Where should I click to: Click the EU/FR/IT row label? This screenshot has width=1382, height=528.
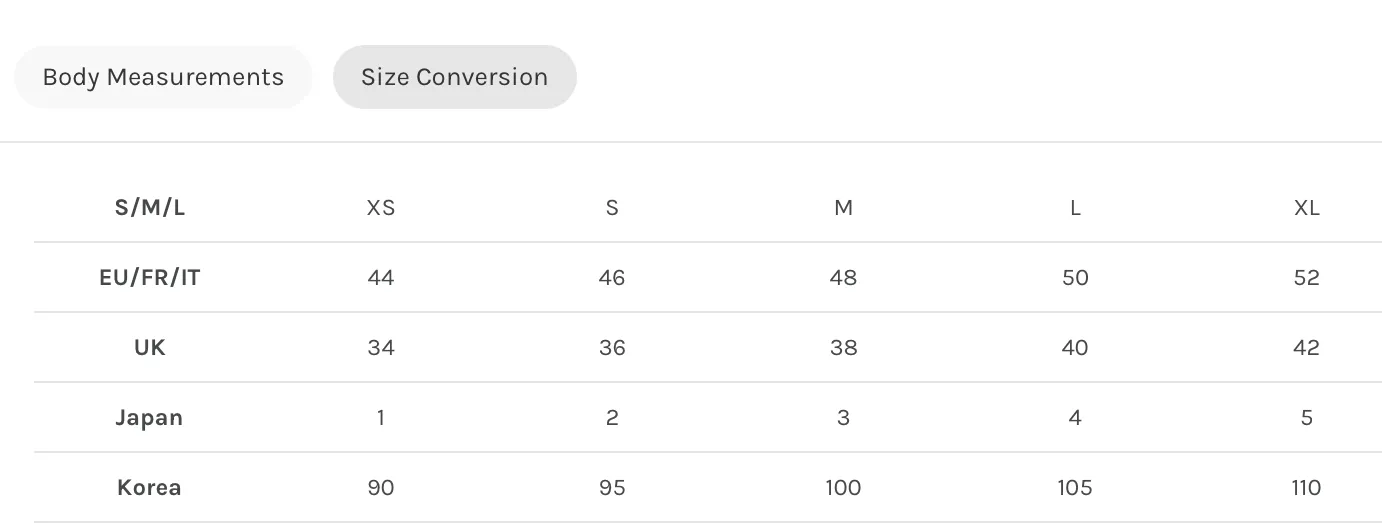point(150,278)
